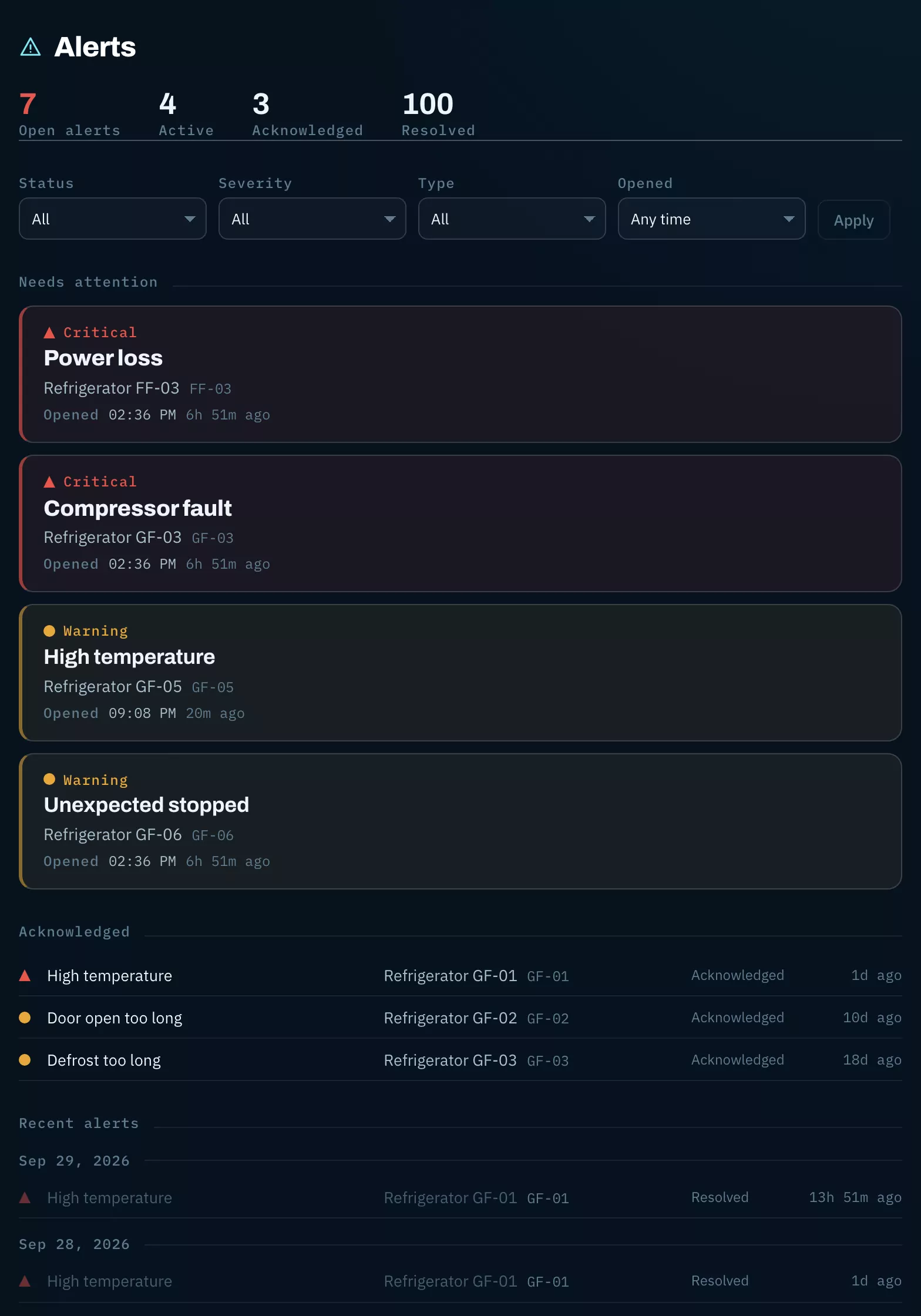
Task: Open the Door open too long row
Action: (x=460, y=1018)
